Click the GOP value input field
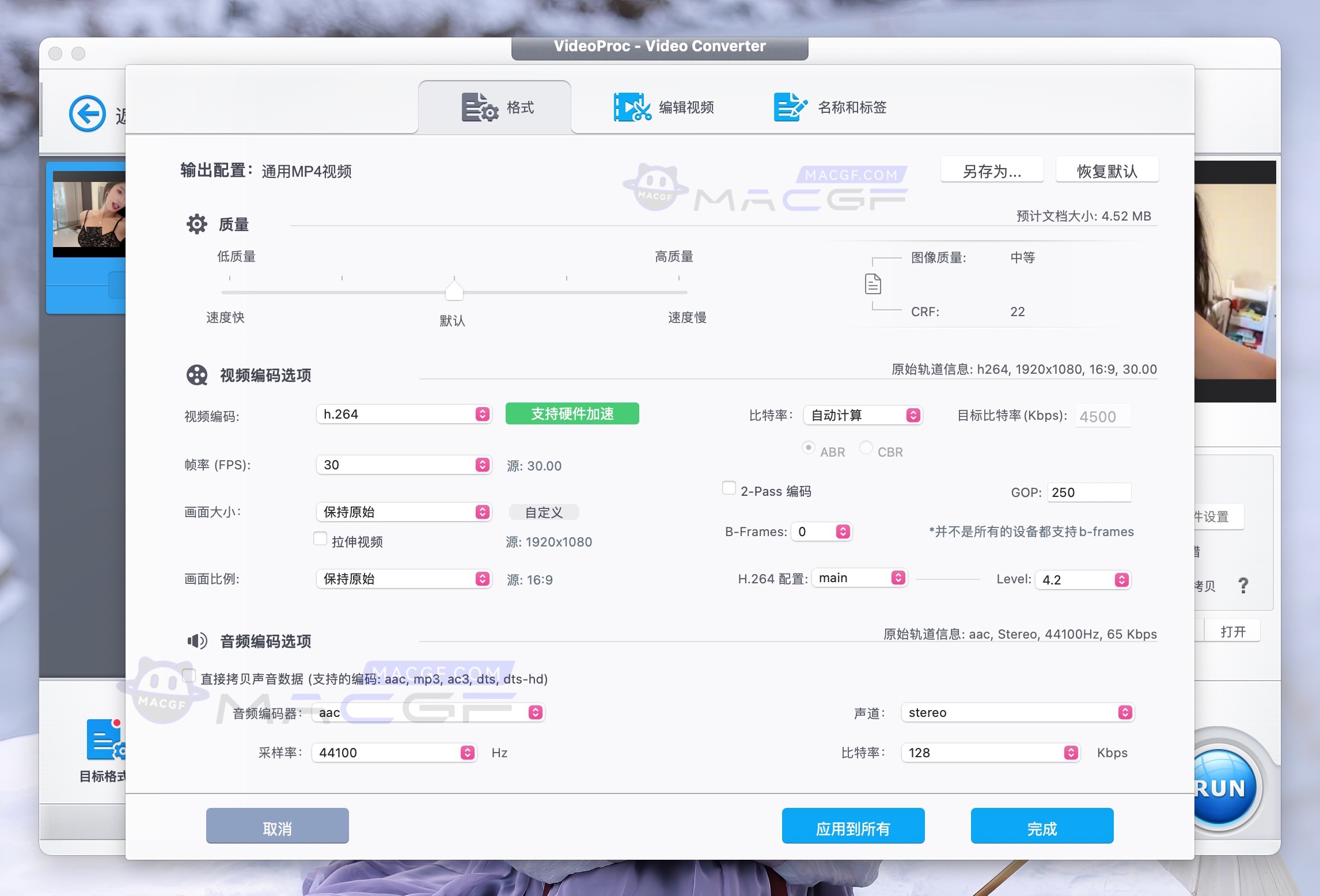 [1088, 492]
